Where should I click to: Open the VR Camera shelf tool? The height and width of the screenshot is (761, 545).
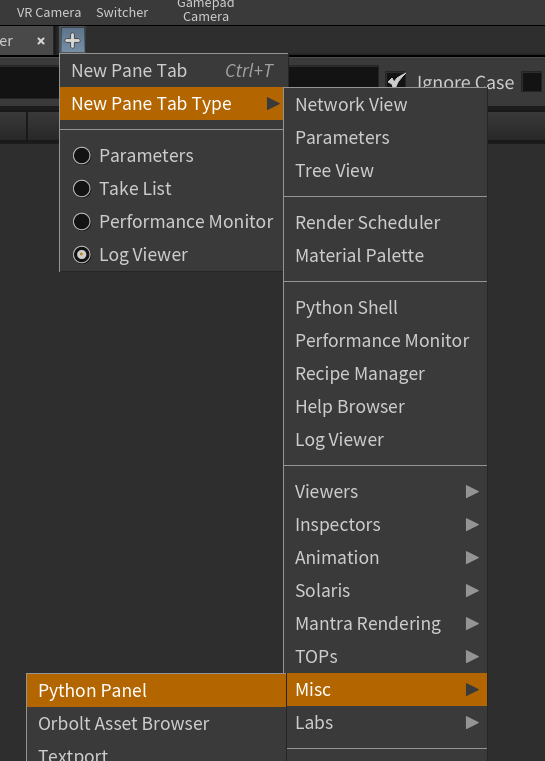[49, 13]
